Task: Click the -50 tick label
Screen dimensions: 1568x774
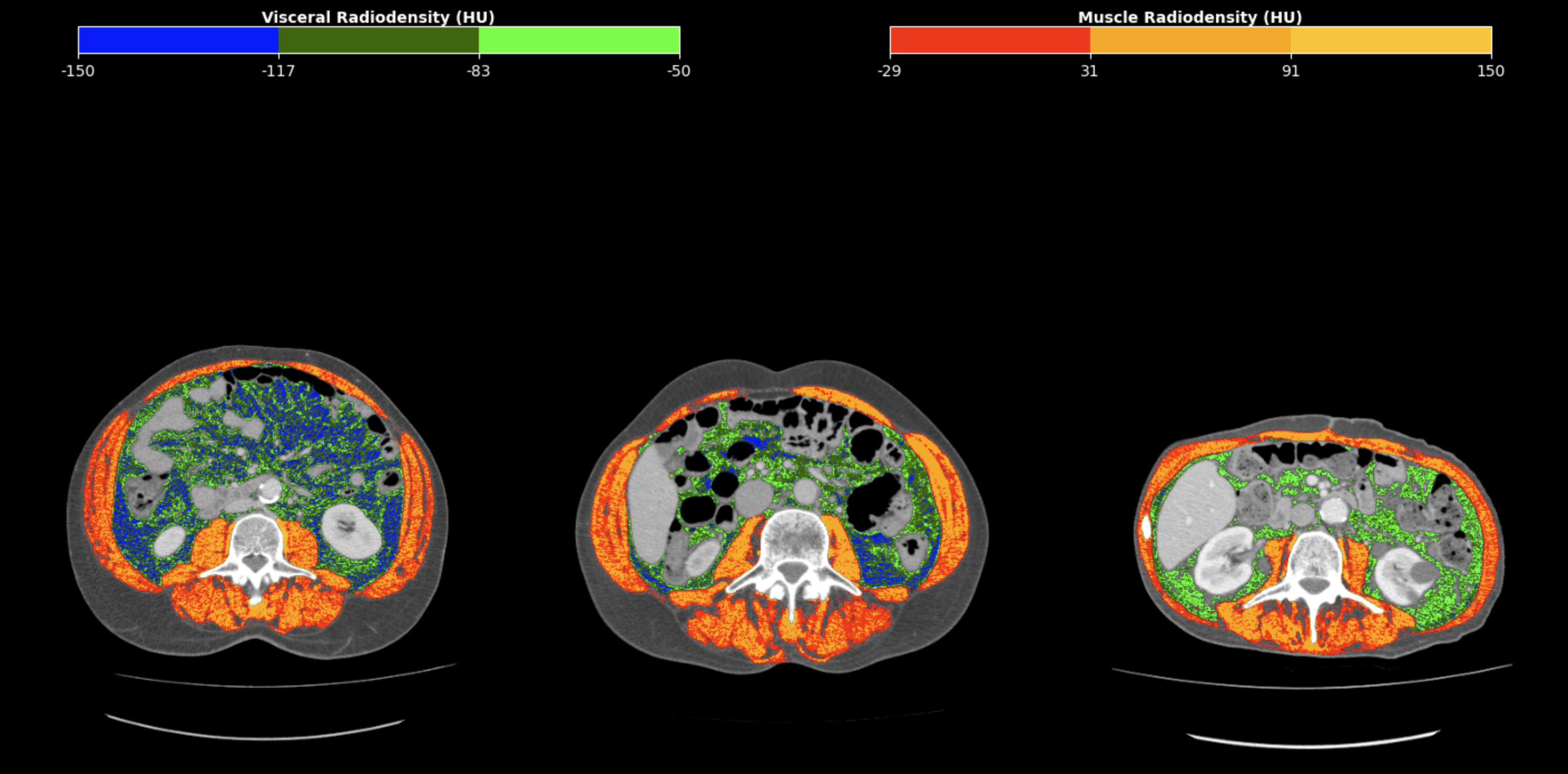Action: coord(679,71)
